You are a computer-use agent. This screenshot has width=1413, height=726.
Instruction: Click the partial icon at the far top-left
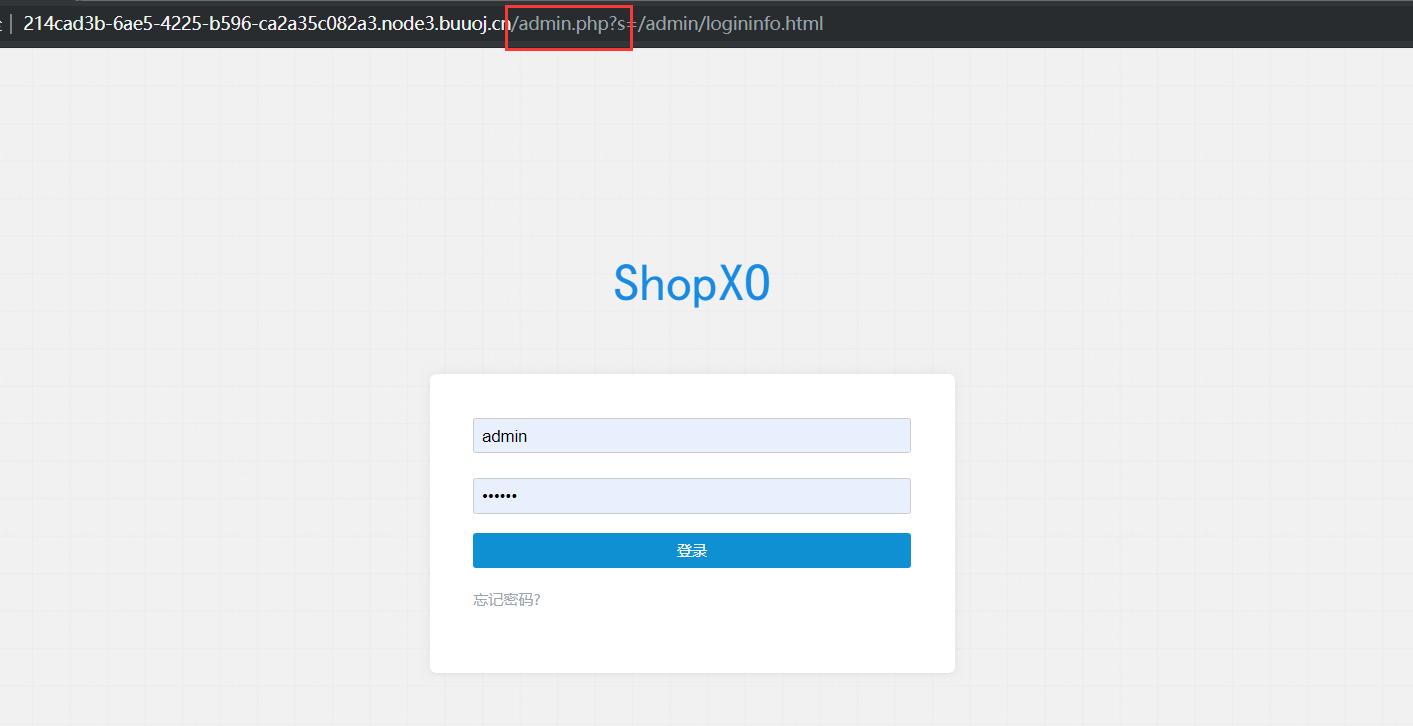3,24
